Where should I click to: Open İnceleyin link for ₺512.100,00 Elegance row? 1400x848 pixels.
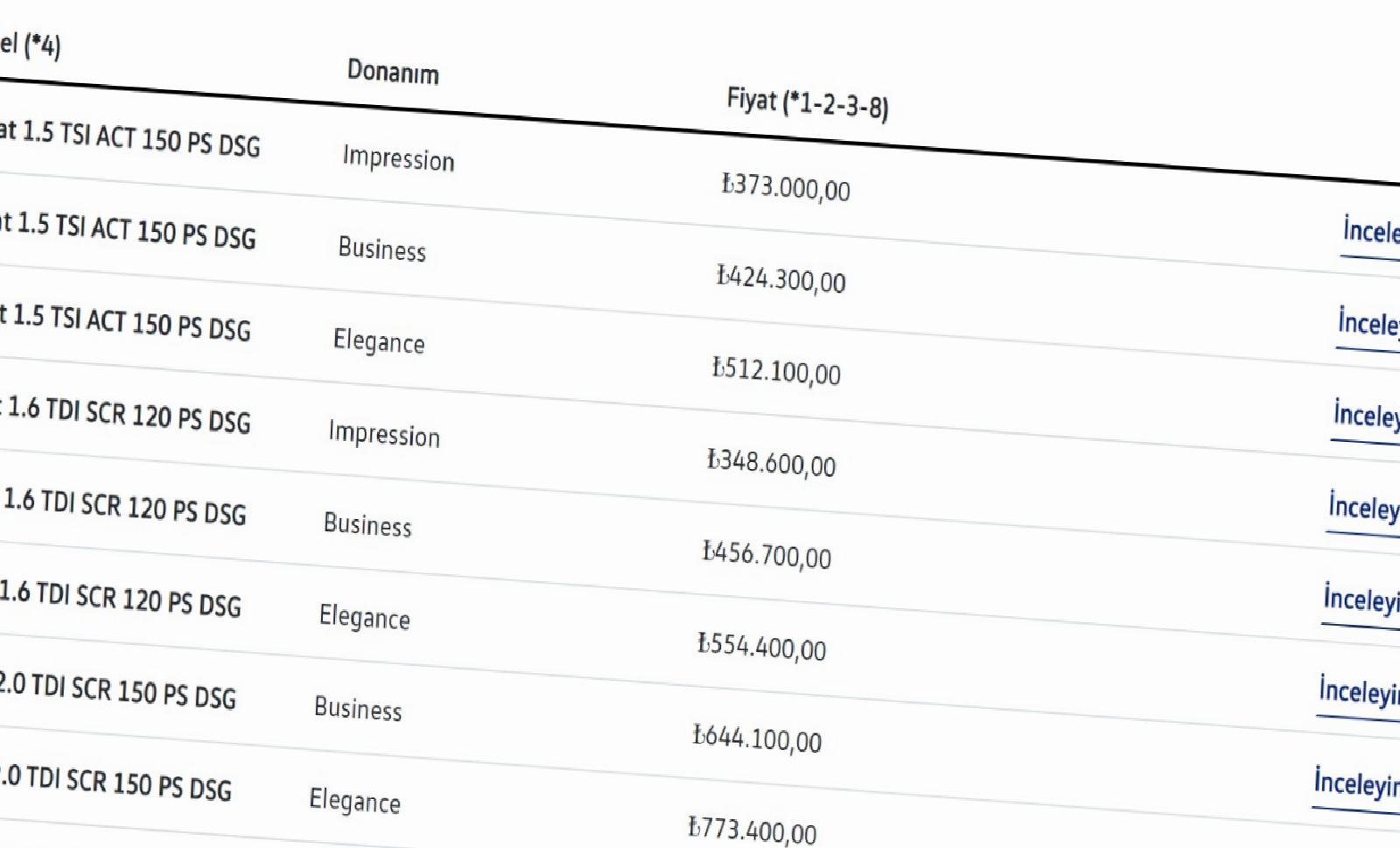tap(1367, 416)
